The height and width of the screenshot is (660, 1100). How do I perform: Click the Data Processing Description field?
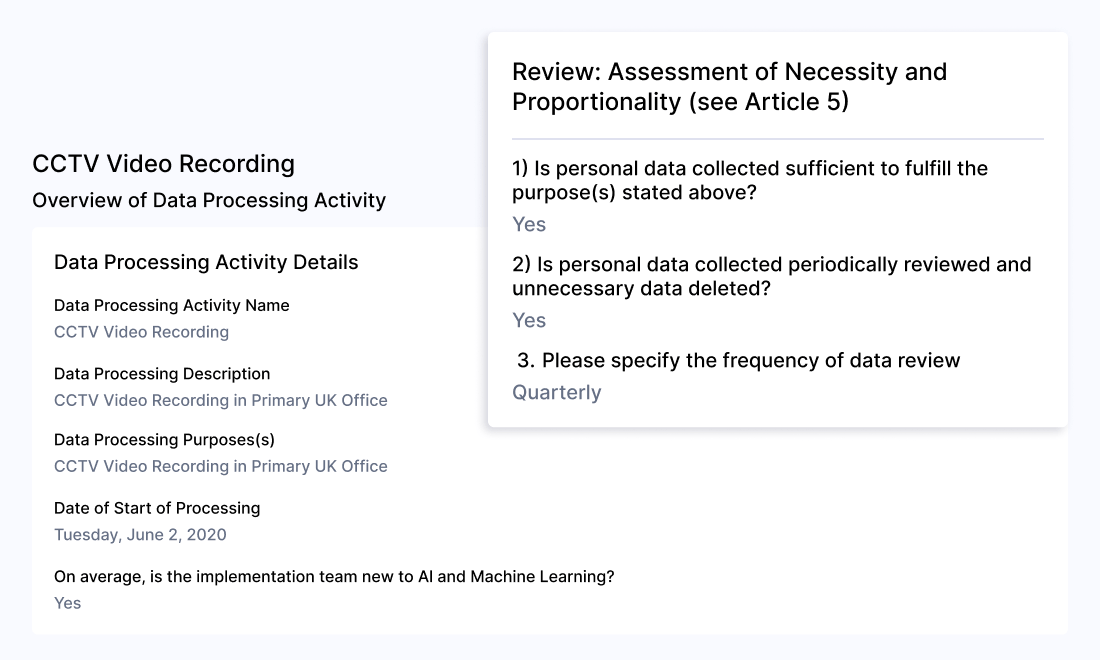[162, 374]
